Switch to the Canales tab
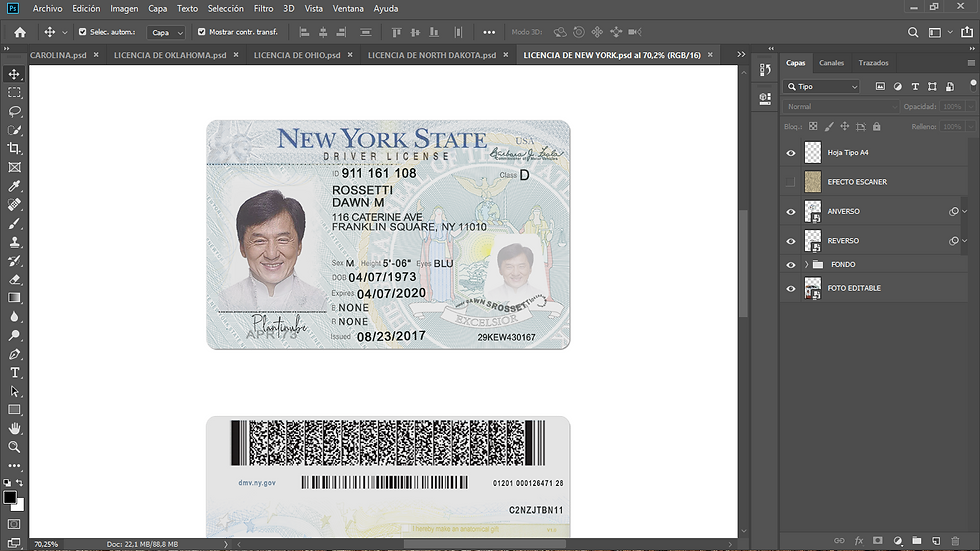The height and width of the screenshot is (551, 980). [831, 63]
